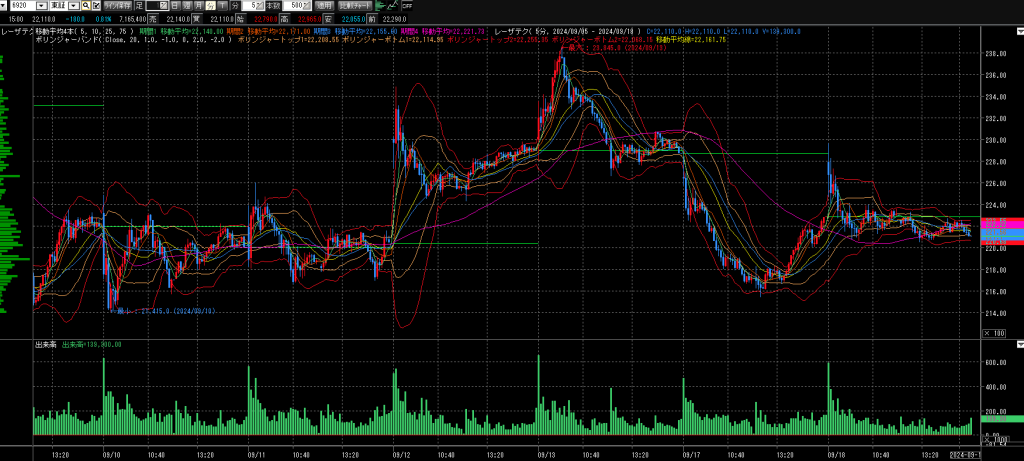Click the 売 (sell) quote label

pyautogui.click(x=153, y=19)
